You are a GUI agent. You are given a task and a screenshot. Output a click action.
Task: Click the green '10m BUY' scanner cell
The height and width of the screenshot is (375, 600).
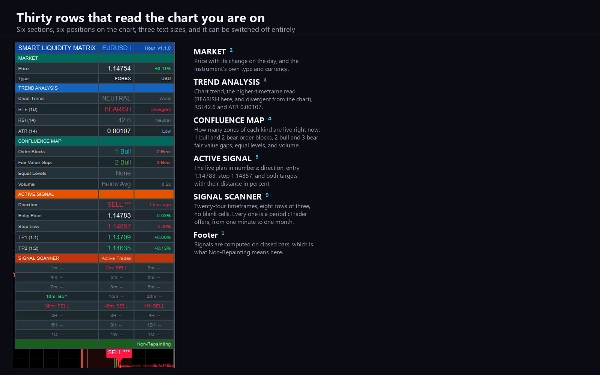coord(57,297)
